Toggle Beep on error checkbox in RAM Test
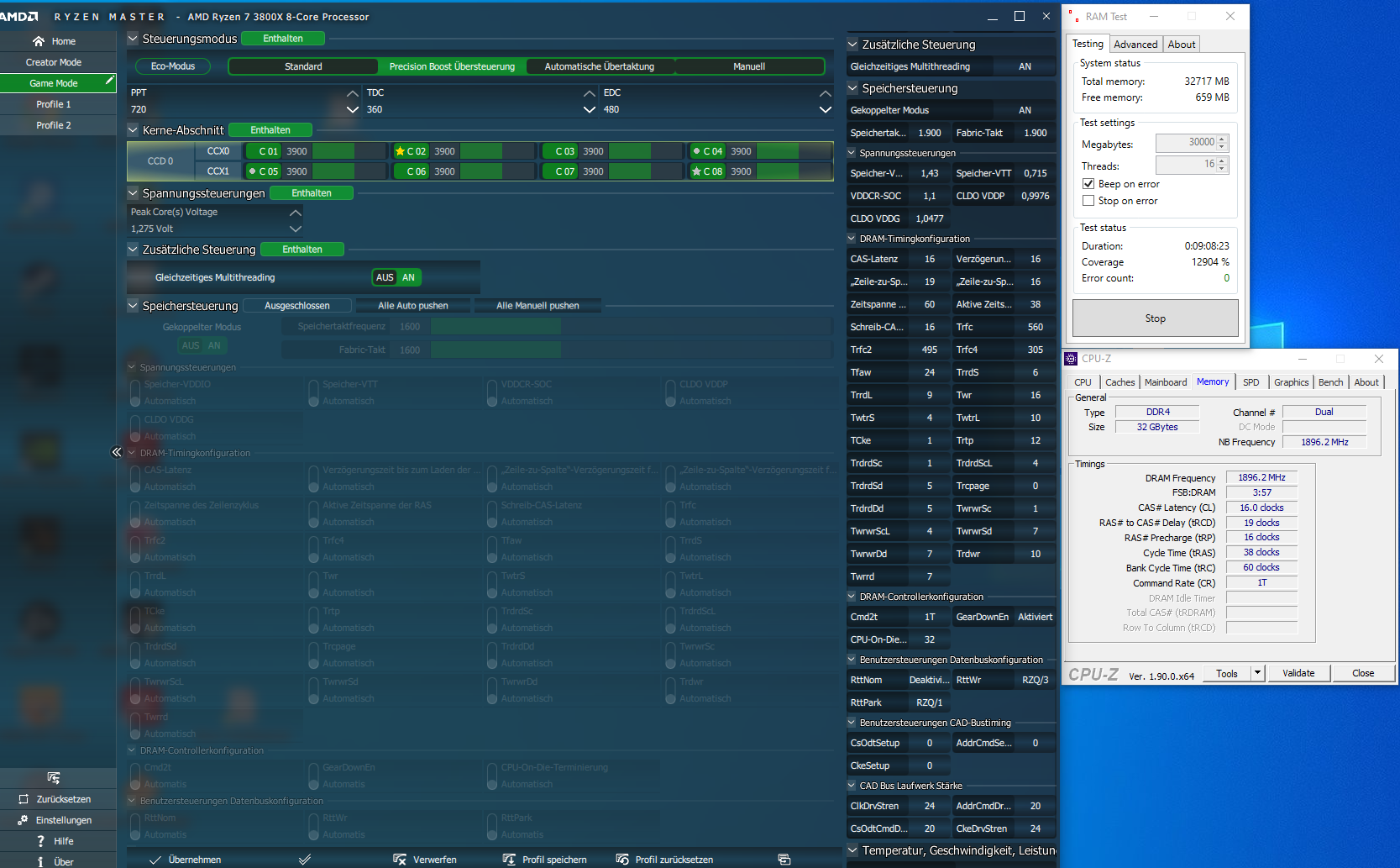The width and height of the screenshot is (1400, 868). (x=1088, y=184)
